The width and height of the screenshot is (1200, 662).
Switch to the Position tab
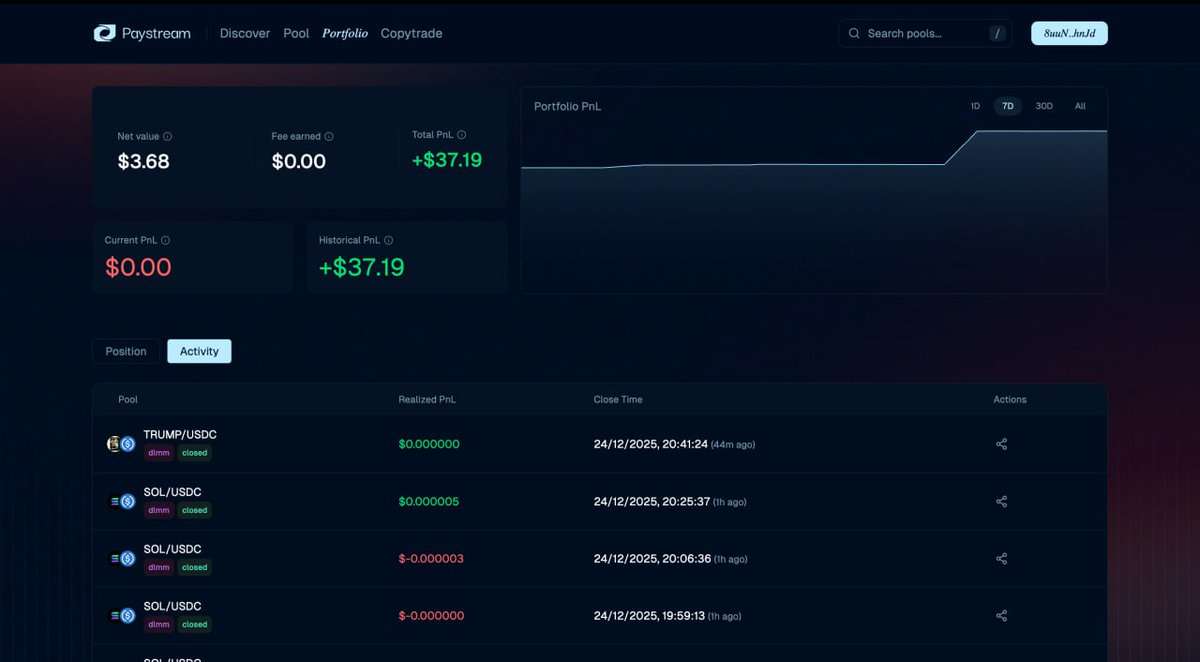click(125, 351)
